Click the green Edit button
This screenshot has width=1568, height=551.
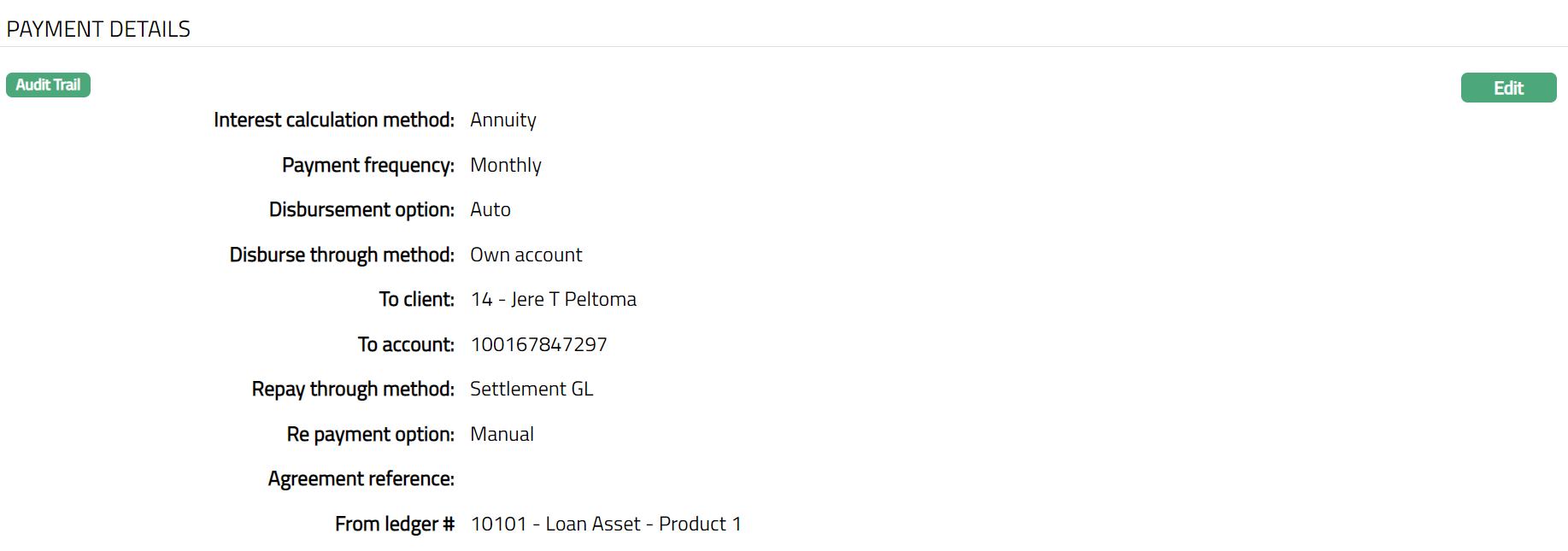[x=1508, y=88]
